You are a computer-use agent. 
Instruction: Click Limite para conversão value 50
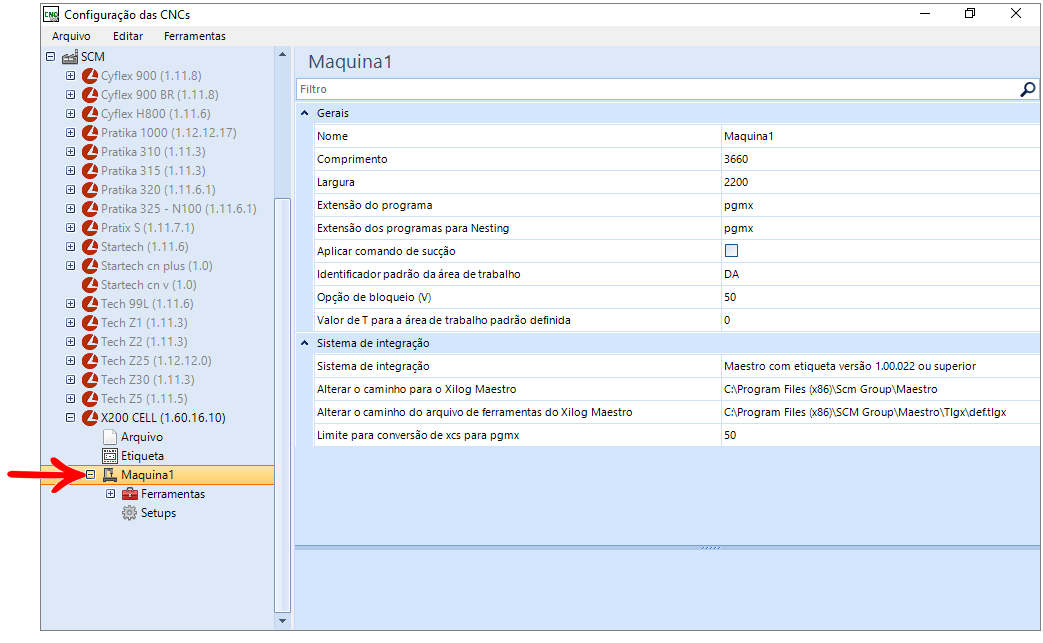[x=730, y=436]
